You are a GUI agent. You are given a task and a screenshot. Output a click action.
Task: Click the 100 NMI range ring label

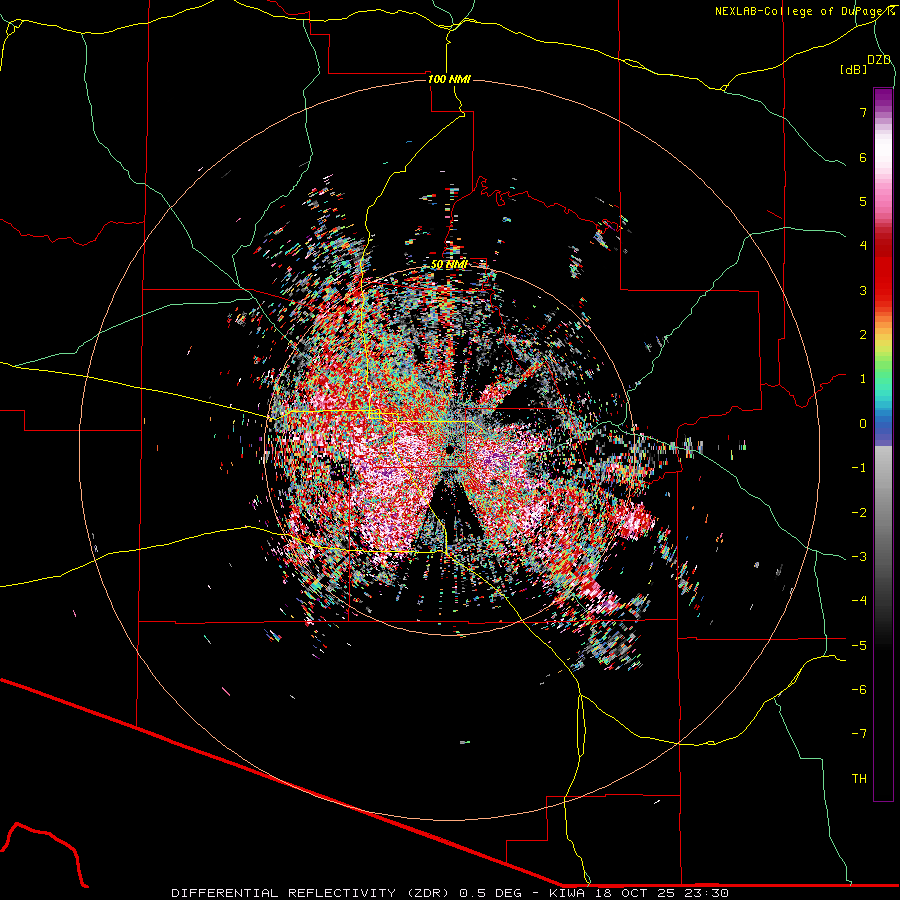pyautogui.click(x=449, y=79)
